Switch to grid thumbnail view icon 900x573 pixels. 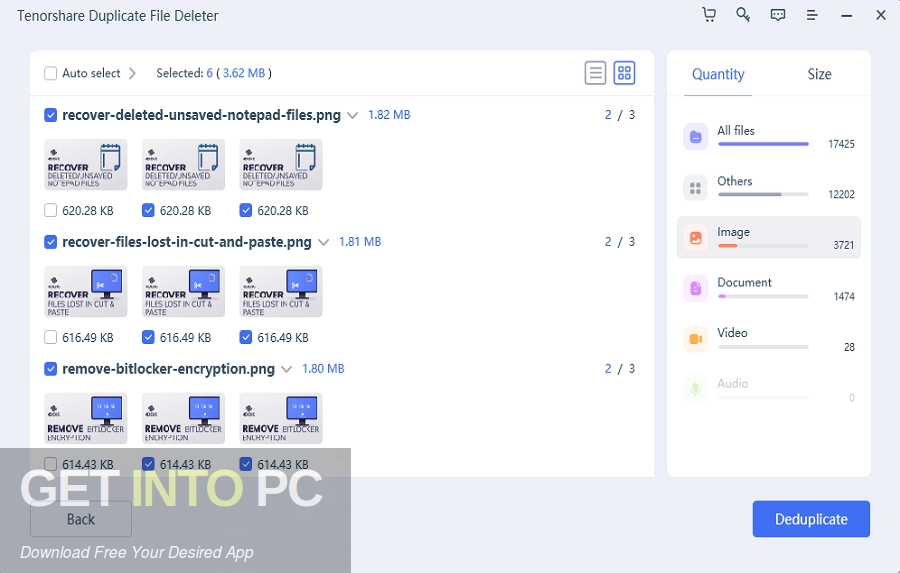[x=624, y=73]
